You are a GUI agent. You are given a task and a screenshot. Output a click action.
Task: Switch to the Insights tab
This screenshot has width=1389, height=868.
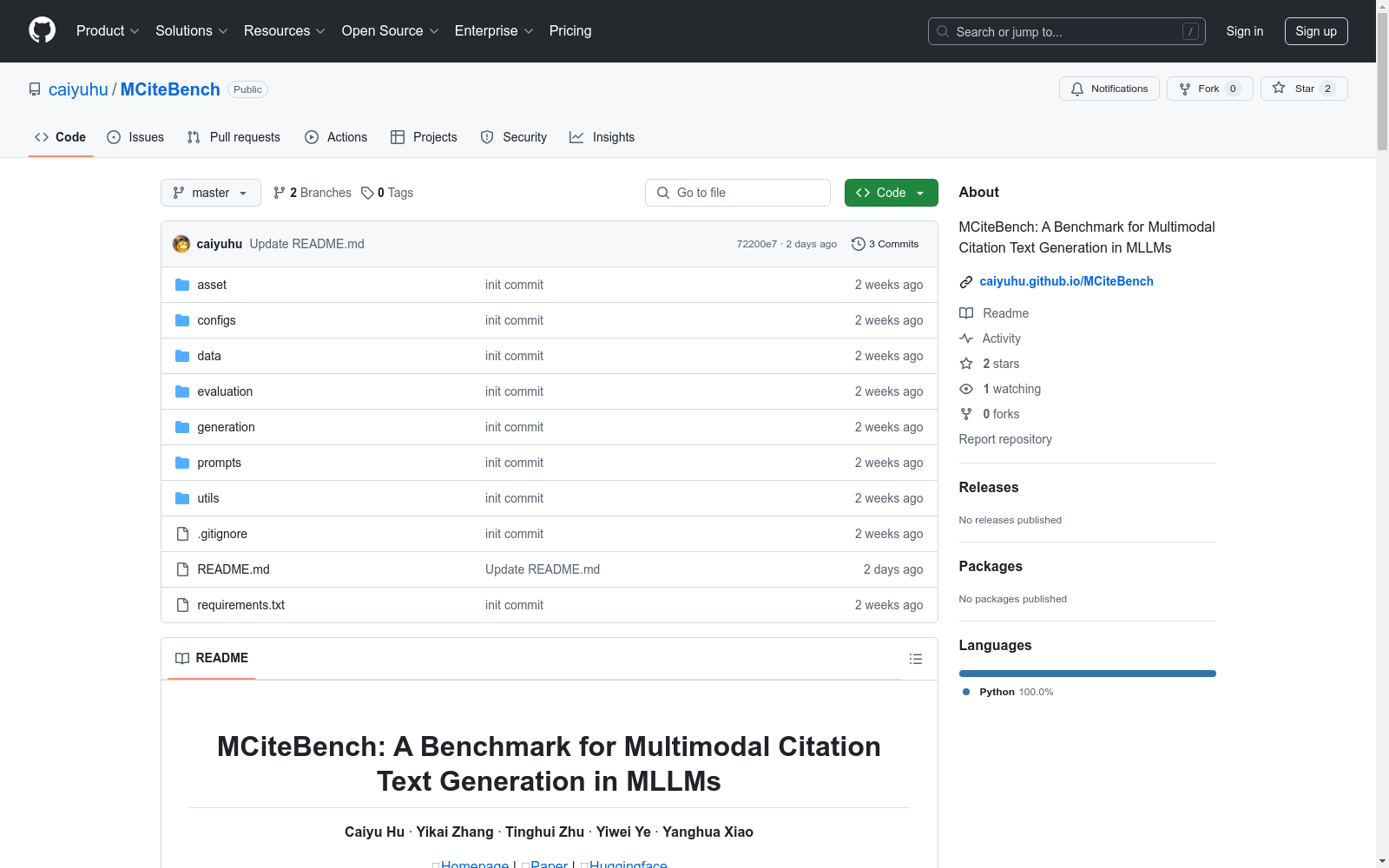click(x=602, y=137)
